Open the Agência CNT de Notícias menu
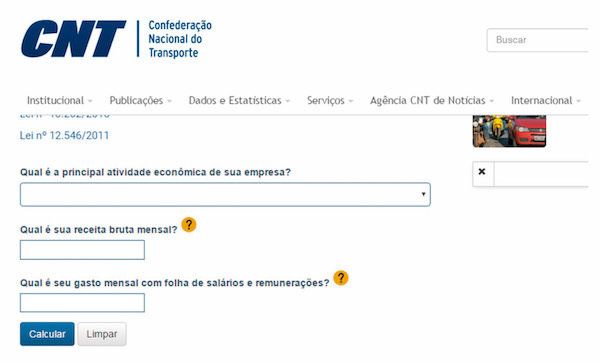Screen dimensions: 600x363 [x=432, y=101]
